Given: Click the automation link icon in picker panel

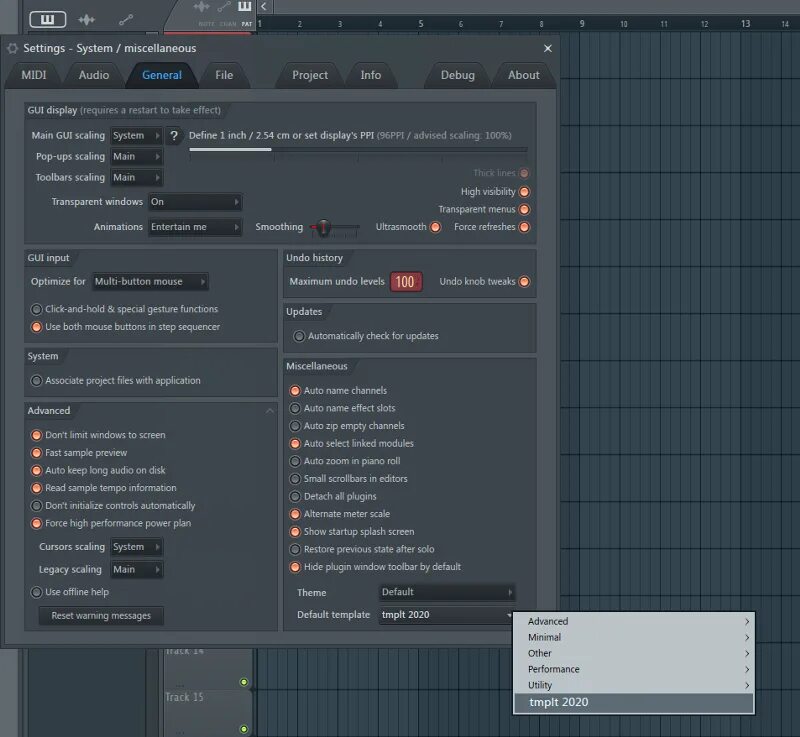Looking at the screenshot, I should click(x=126, y=20).
